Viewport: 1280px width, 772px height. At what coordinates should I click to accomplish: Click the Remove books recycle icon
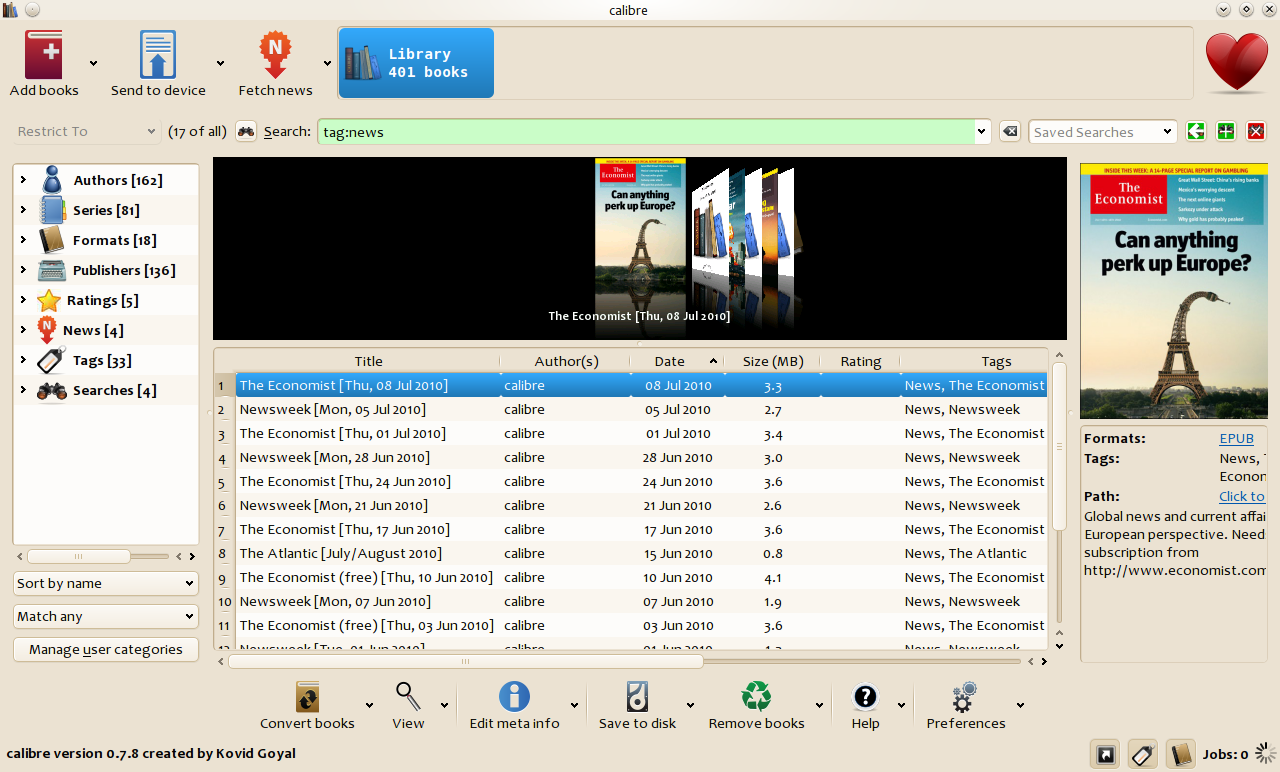pyautogui.click(x=756, y=696)
